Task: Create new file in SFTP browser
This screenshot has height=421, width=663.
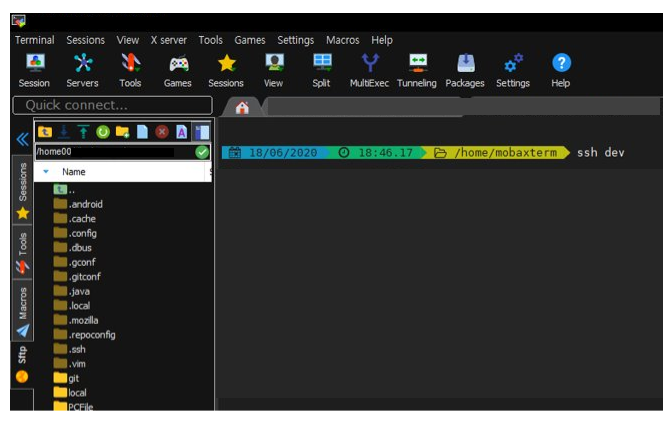Action: click(x=142, y=132)
